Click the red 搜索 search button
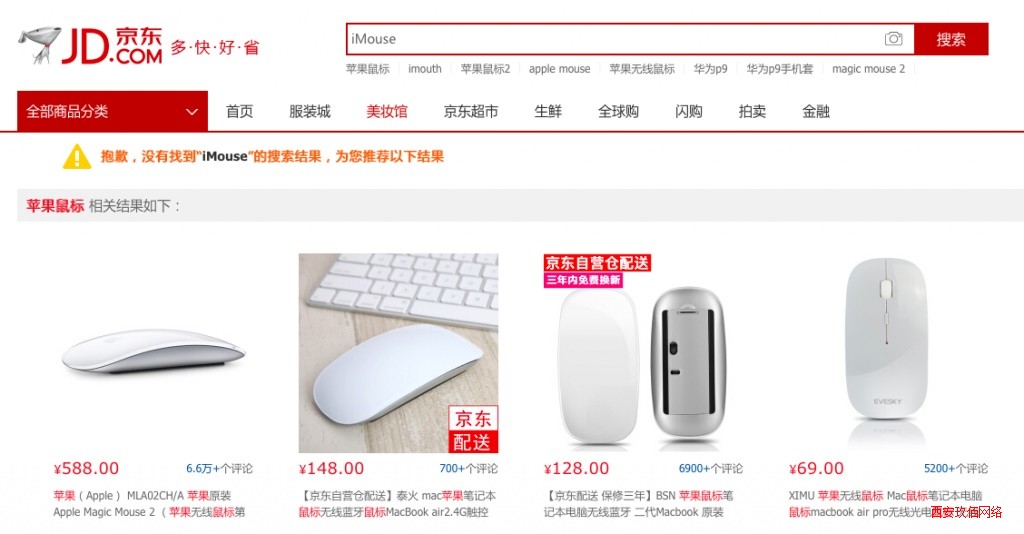1024x534 pixels. (x=951, y=39)
